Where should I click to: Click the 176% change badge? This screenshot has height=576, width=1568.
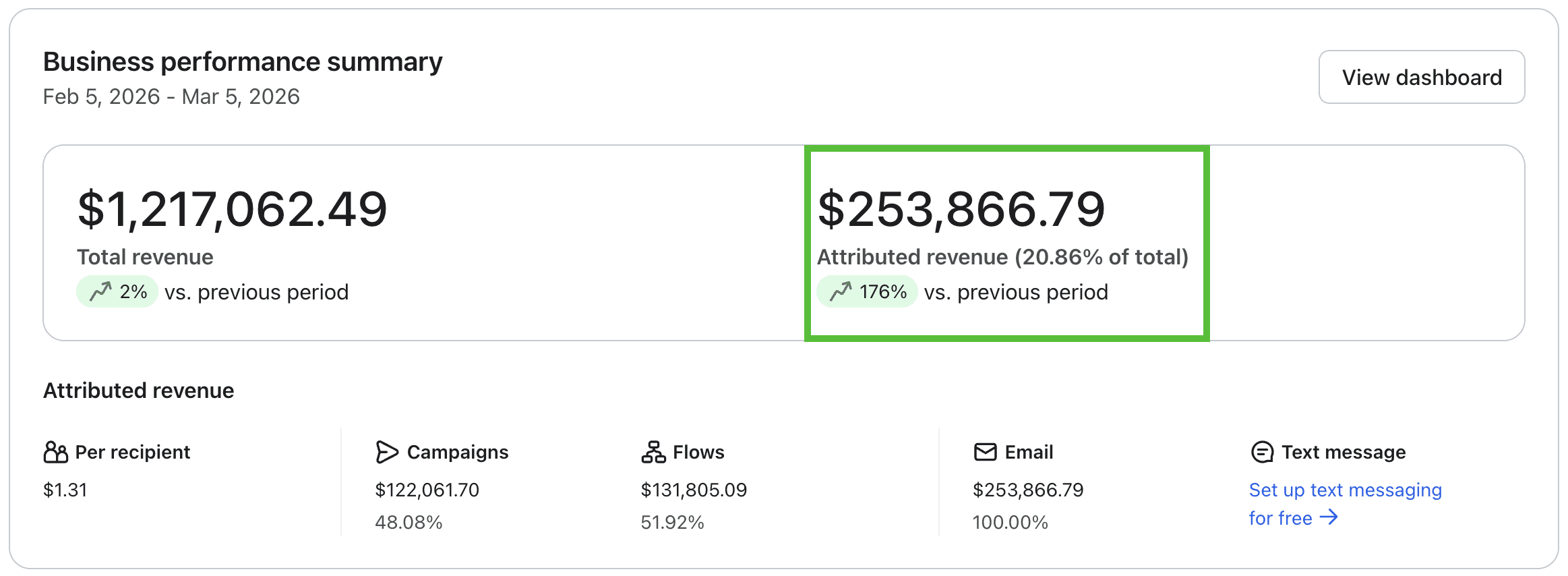tap(867, 292)
